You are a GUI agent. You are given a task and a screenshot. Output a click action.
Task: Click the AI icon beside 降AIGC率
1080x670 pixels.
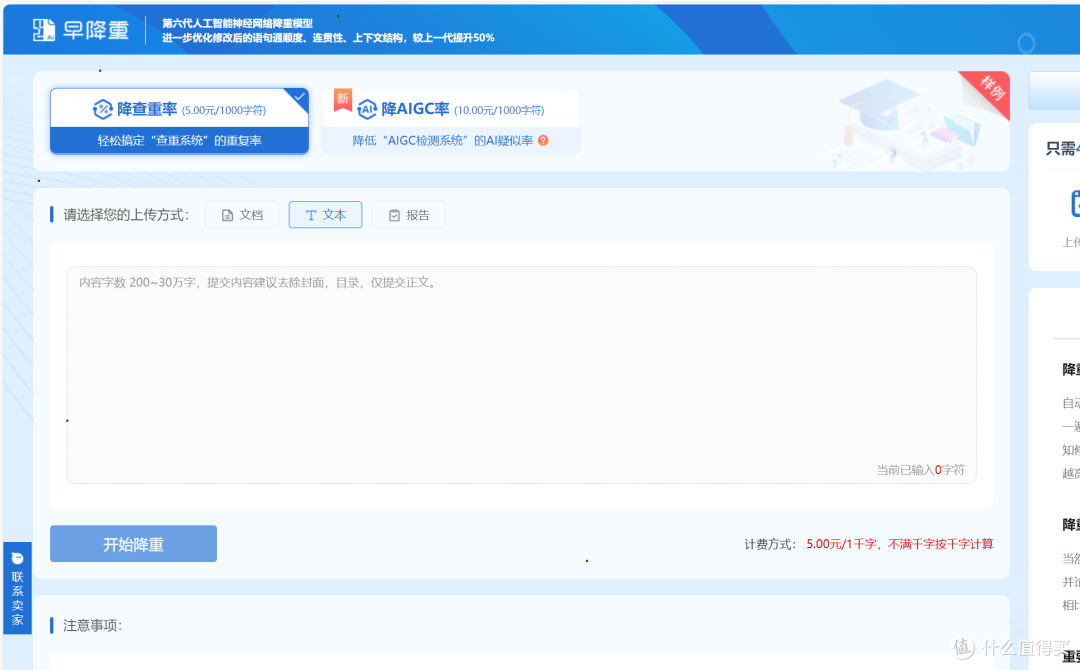pyautogui.click(x=366, y=109)
